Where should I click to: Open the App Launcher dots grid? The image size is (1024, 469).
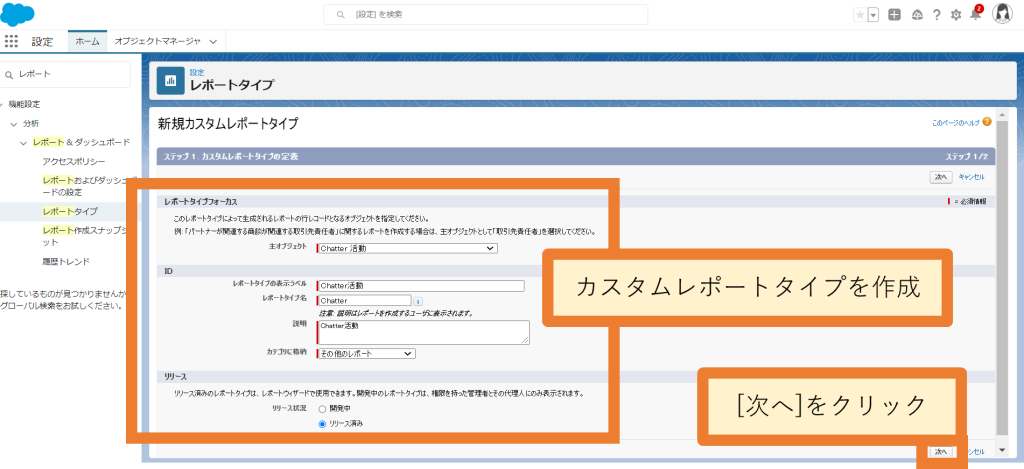pos(11,41)
